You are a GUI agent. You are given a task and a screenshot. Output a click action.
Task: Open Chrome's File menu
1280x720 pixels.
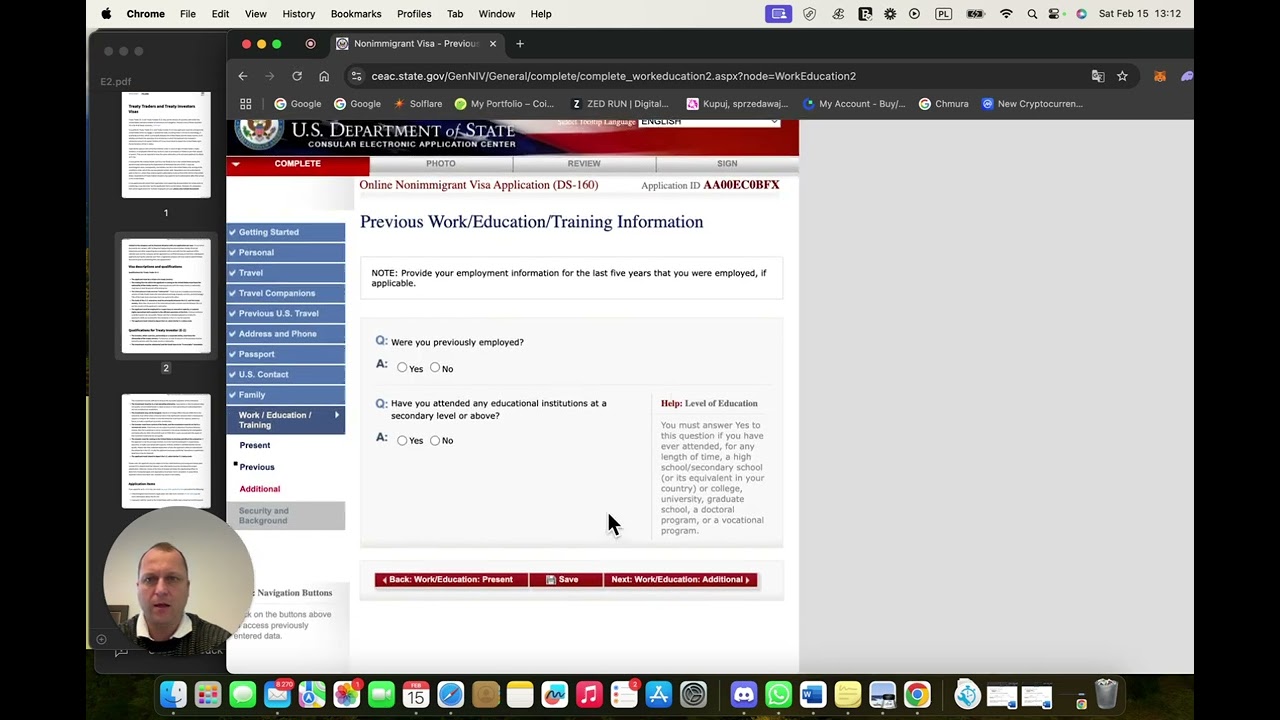pyautogui.click(x=188, y=14)
